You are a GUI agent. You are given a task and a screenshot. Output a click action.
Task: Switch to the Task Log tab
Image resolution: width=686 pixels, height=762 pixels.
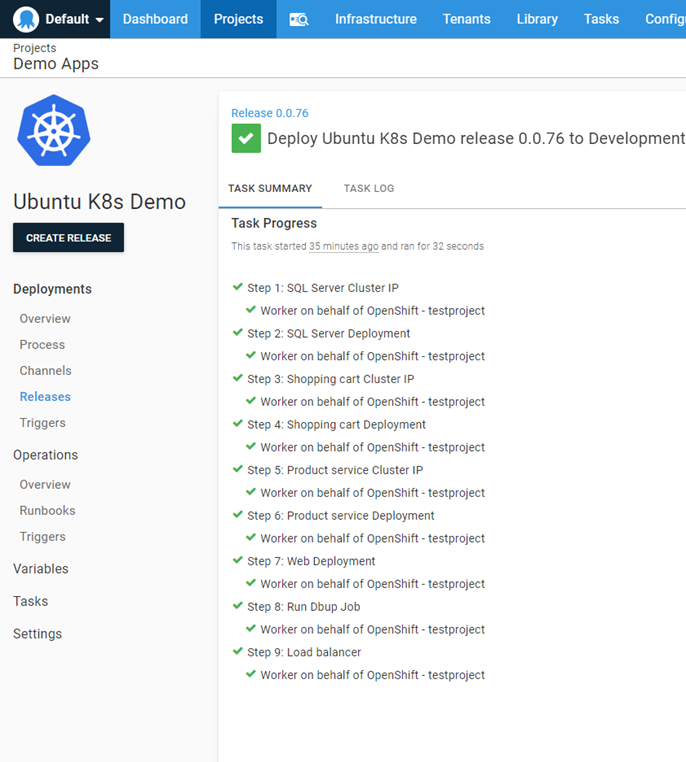pyautogui.click(x=369, y=188)
